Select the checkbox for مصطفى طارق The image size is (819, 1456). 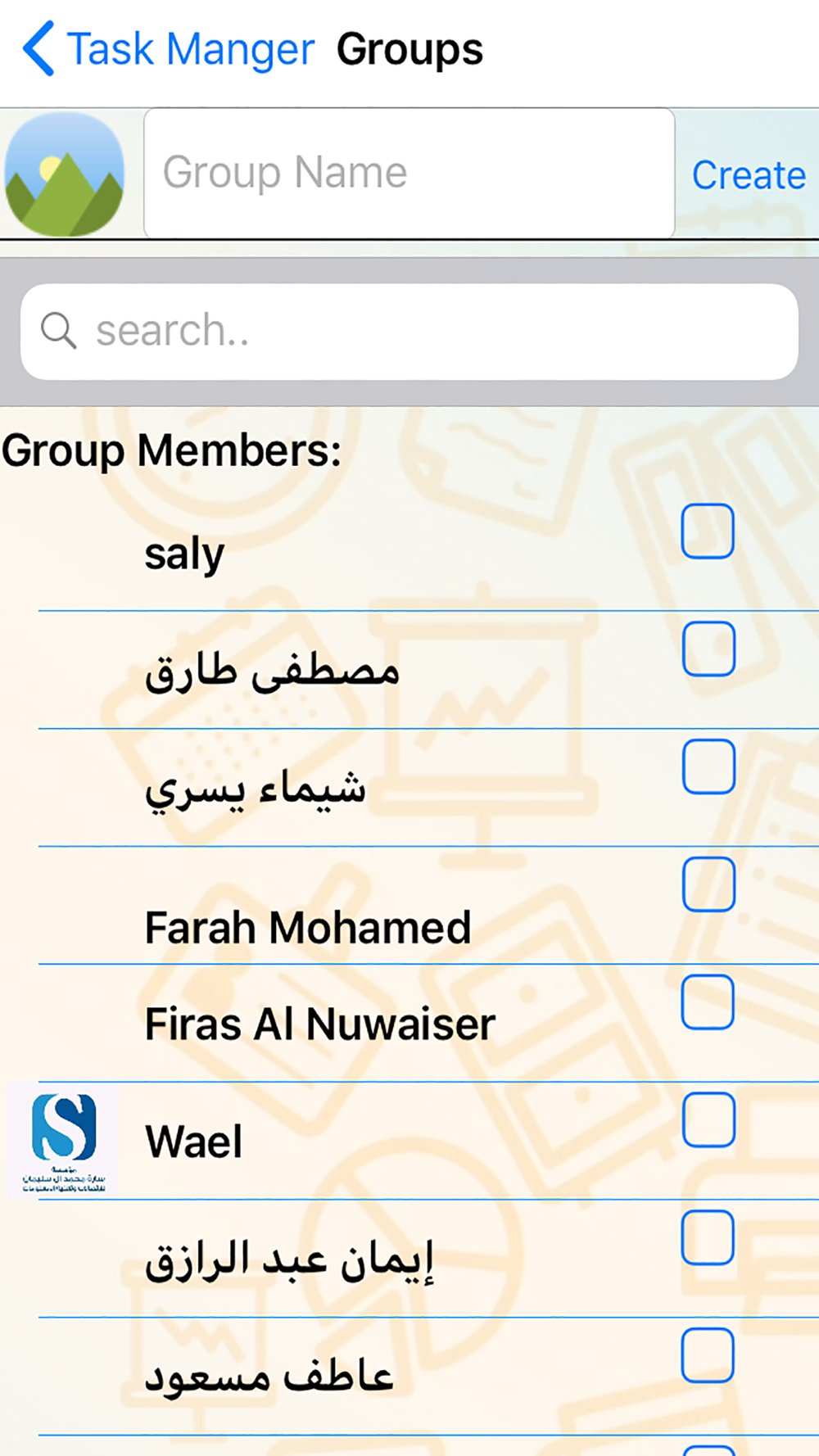[708, 649]
